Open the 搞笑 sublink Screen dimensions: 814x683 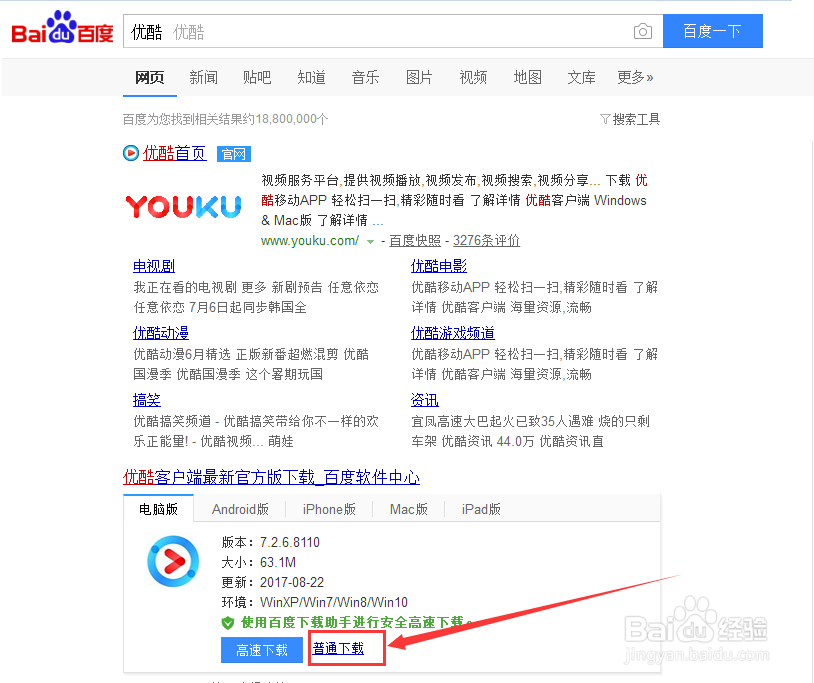(147, 400)
